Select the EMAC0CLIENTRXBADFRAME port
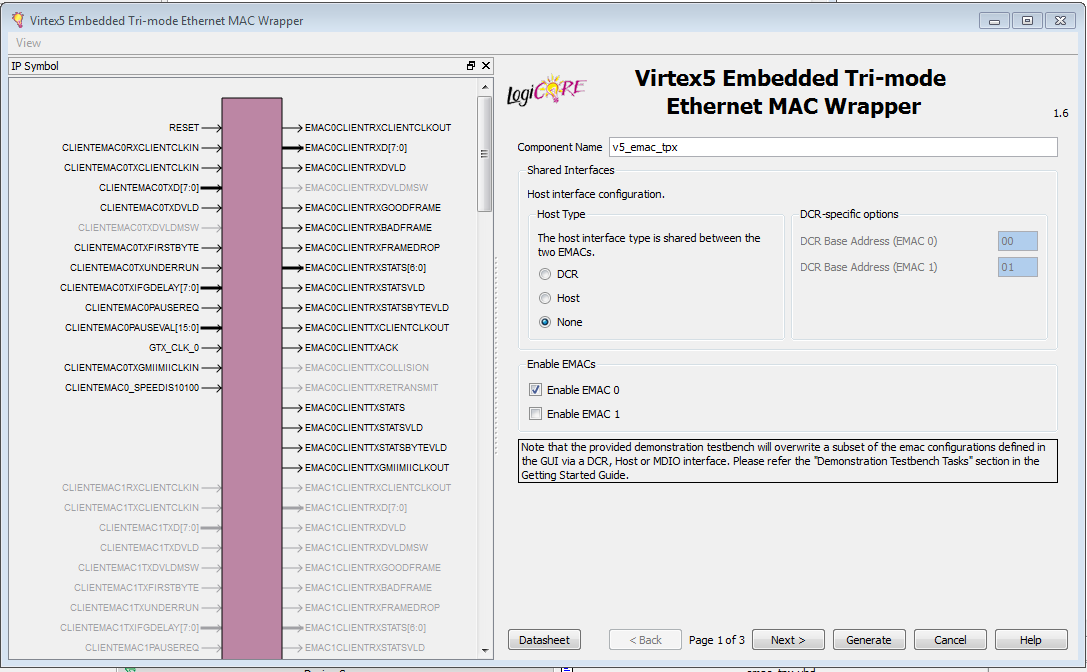1087x672 pixels. click(368, 227)
